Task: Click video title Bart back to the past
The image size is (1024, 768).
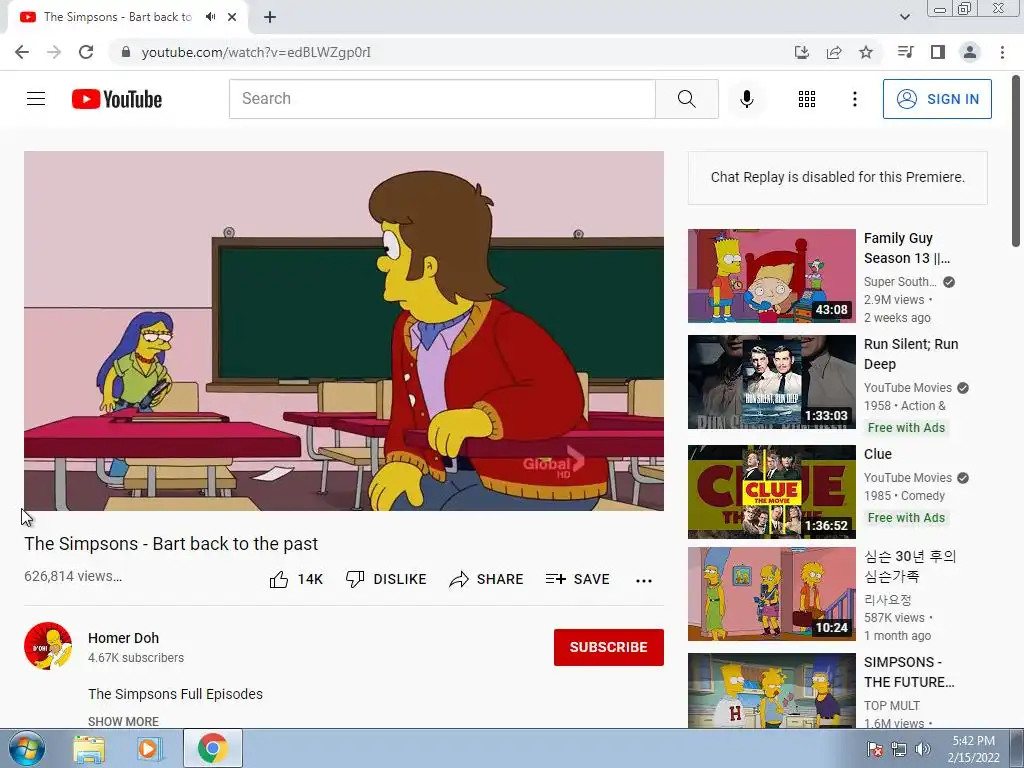Action: click(x=171, y=544)
